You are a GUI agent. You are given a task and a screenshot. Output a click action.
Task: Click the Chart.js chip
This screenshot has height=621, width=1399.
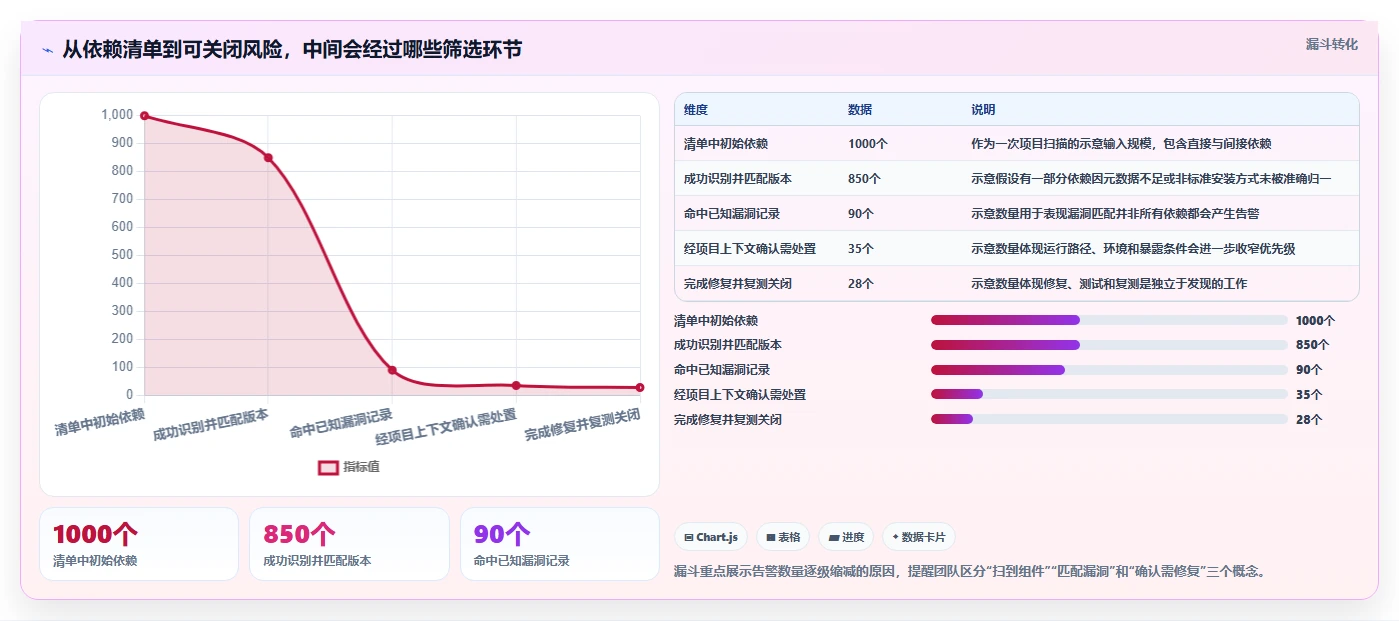[711, 537]
